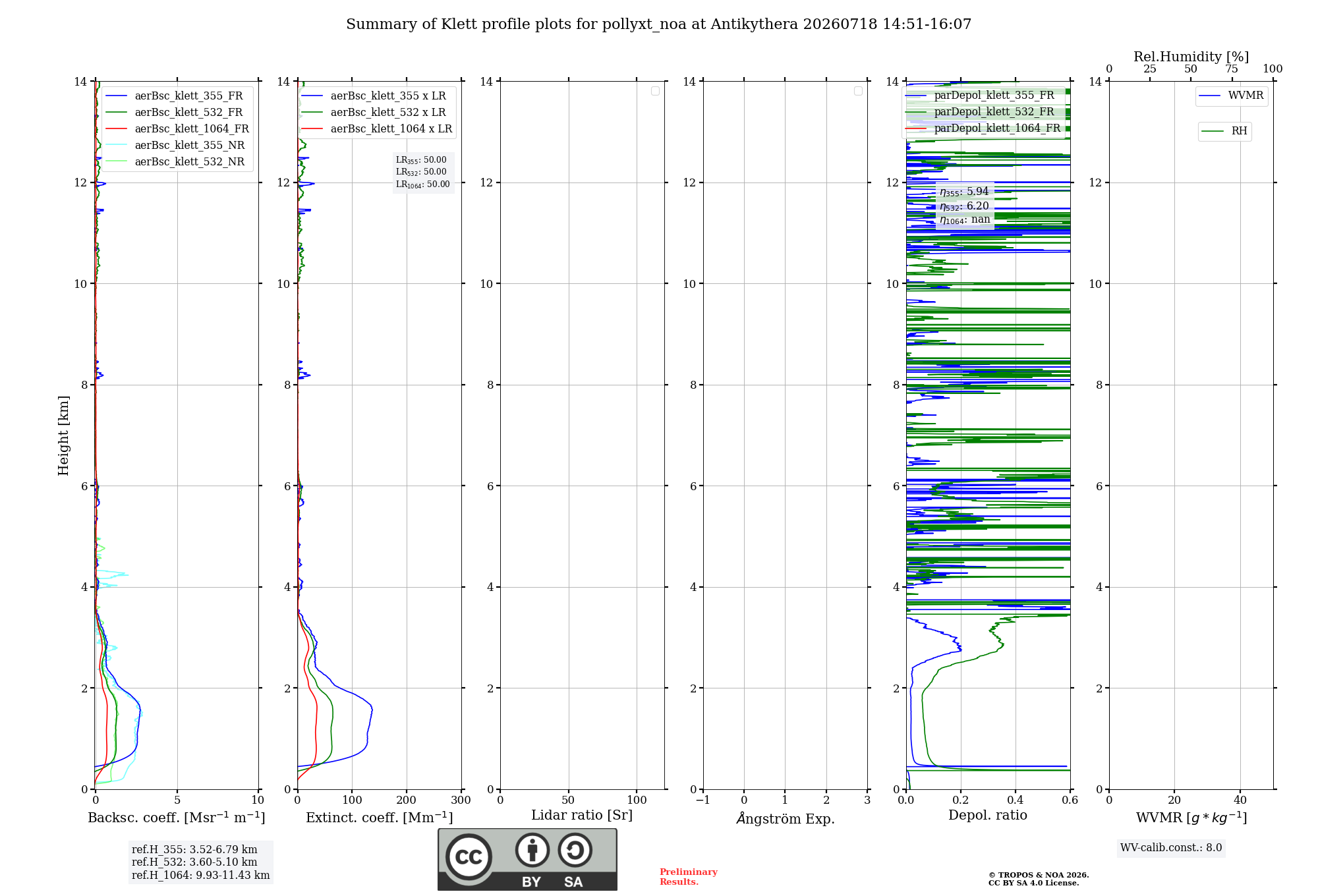Click the SA share-alike circular arrow icon
Viewport: 1318px width, 896px height.
(x=575, y=850)
